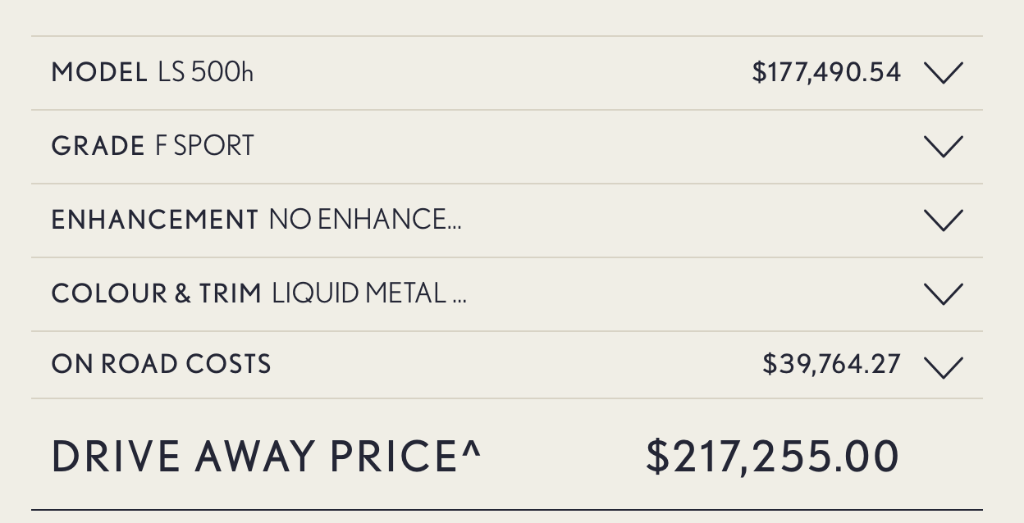
Task: Select the truncated NO ENHANCE... value
Action: [x=365, y=219]
